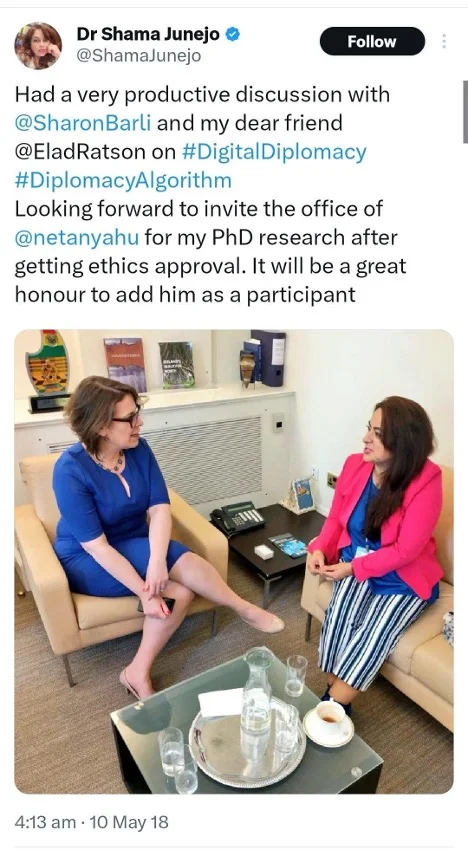Click the Follow button
Image resolution: width=468 pixels, height=850 pixels.
click(372, 41)
